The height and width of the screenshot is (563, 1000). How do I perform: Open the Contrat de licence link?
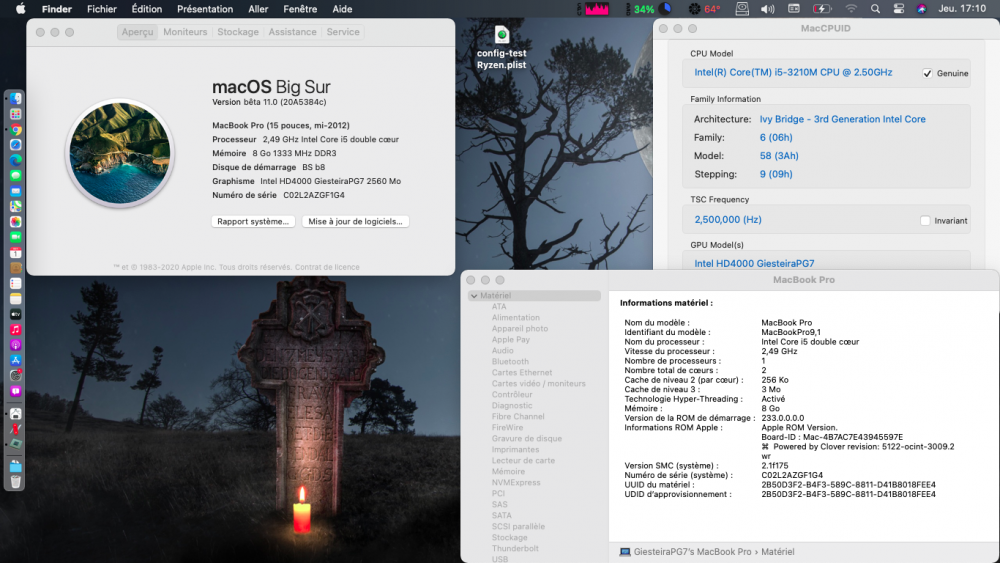point(327,267)
